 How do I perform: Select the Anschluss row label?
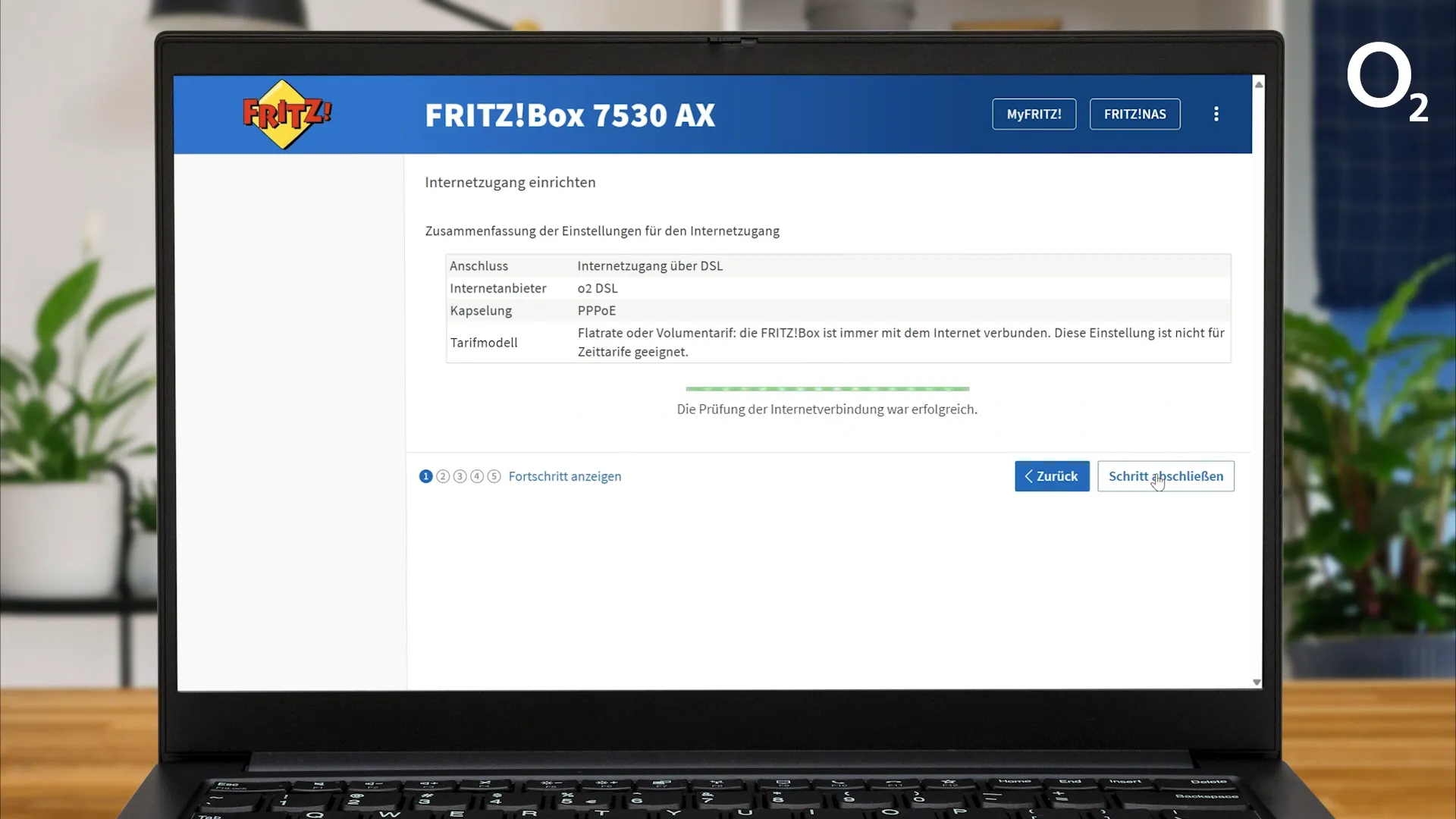click(479, 265)
